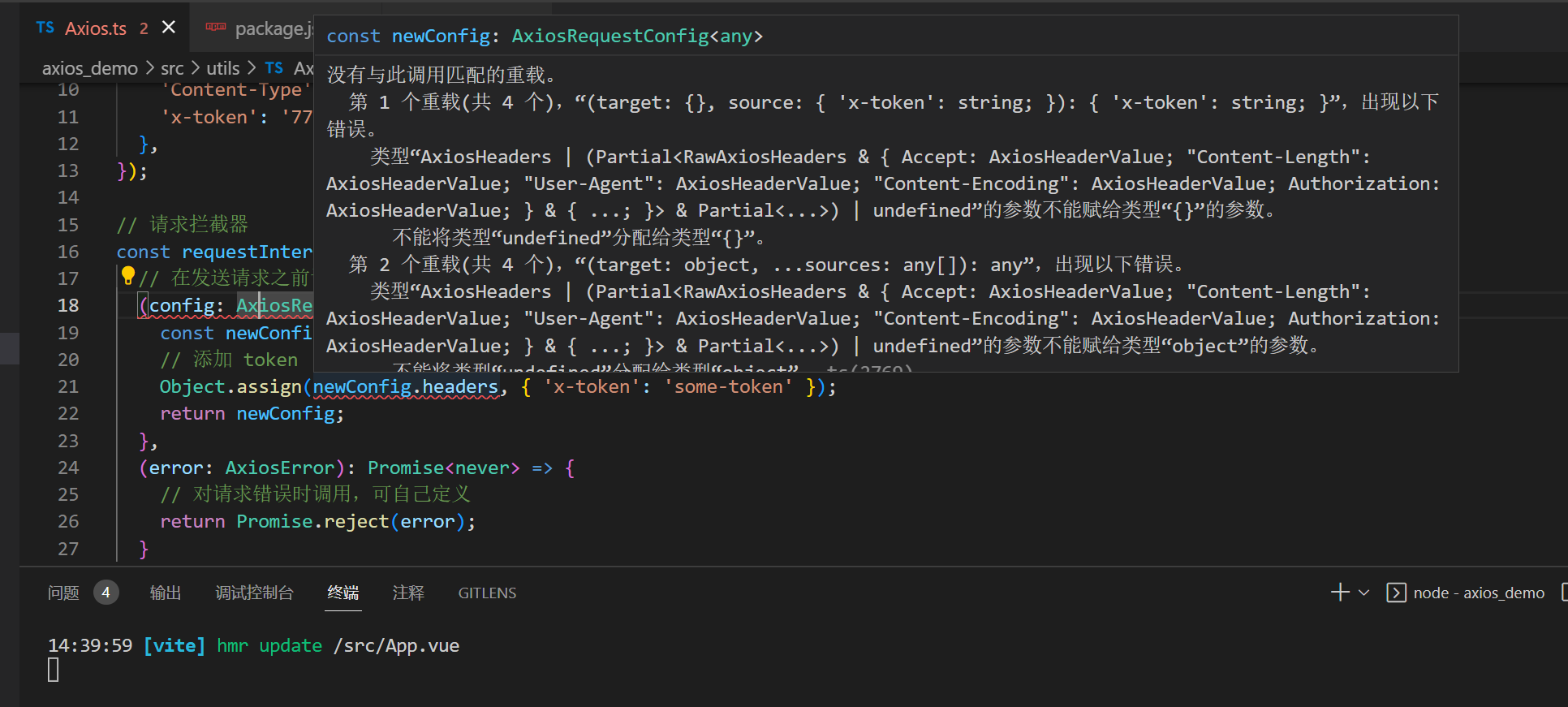Click the /src/App.vue path in terminal
The height and width of the screenshot is (707, 1568).
(x=396, y=646)
